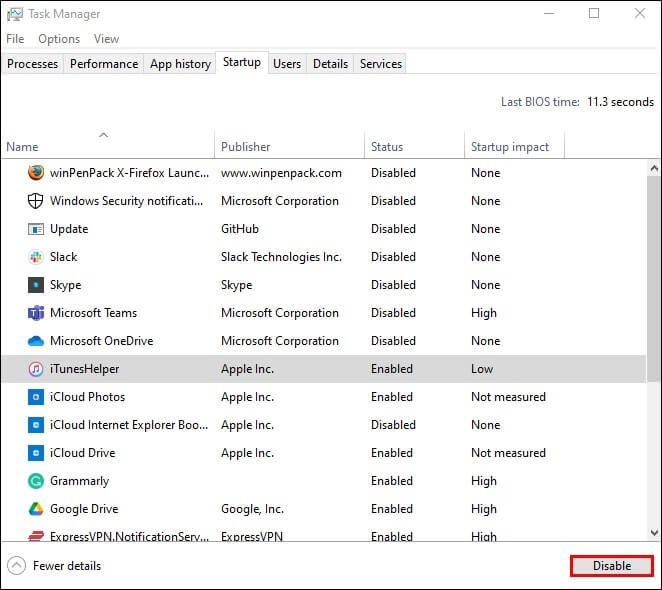Select the Grammarly name
The width and height of the screenshot is (662, 590).
(x=79, y=481)
